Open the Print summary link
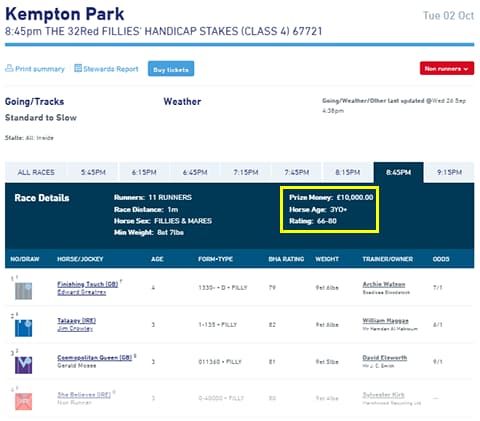 (x=40, y=69)
